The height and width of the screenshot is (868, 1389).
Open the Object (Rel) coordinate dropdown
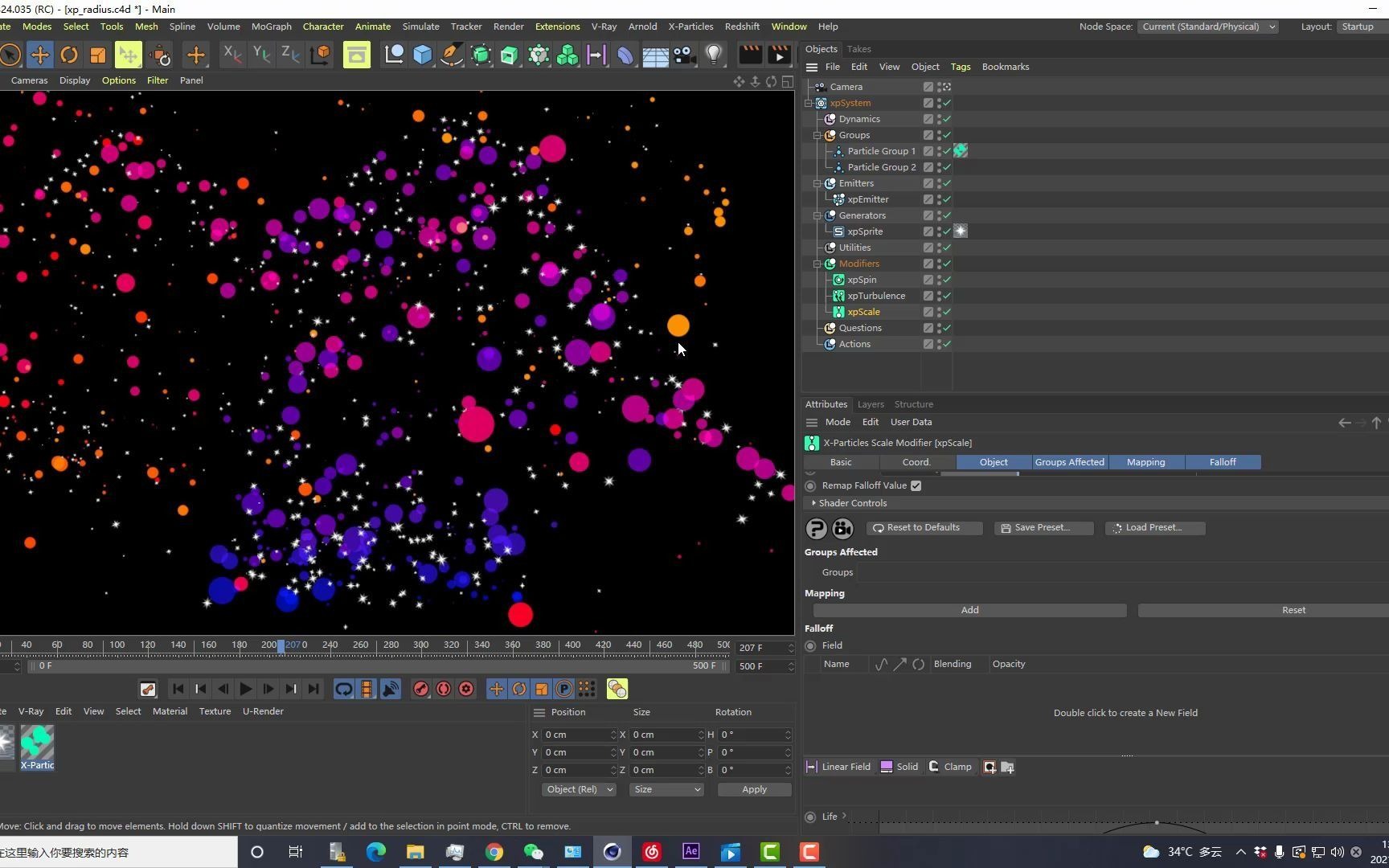pos(579,790)
